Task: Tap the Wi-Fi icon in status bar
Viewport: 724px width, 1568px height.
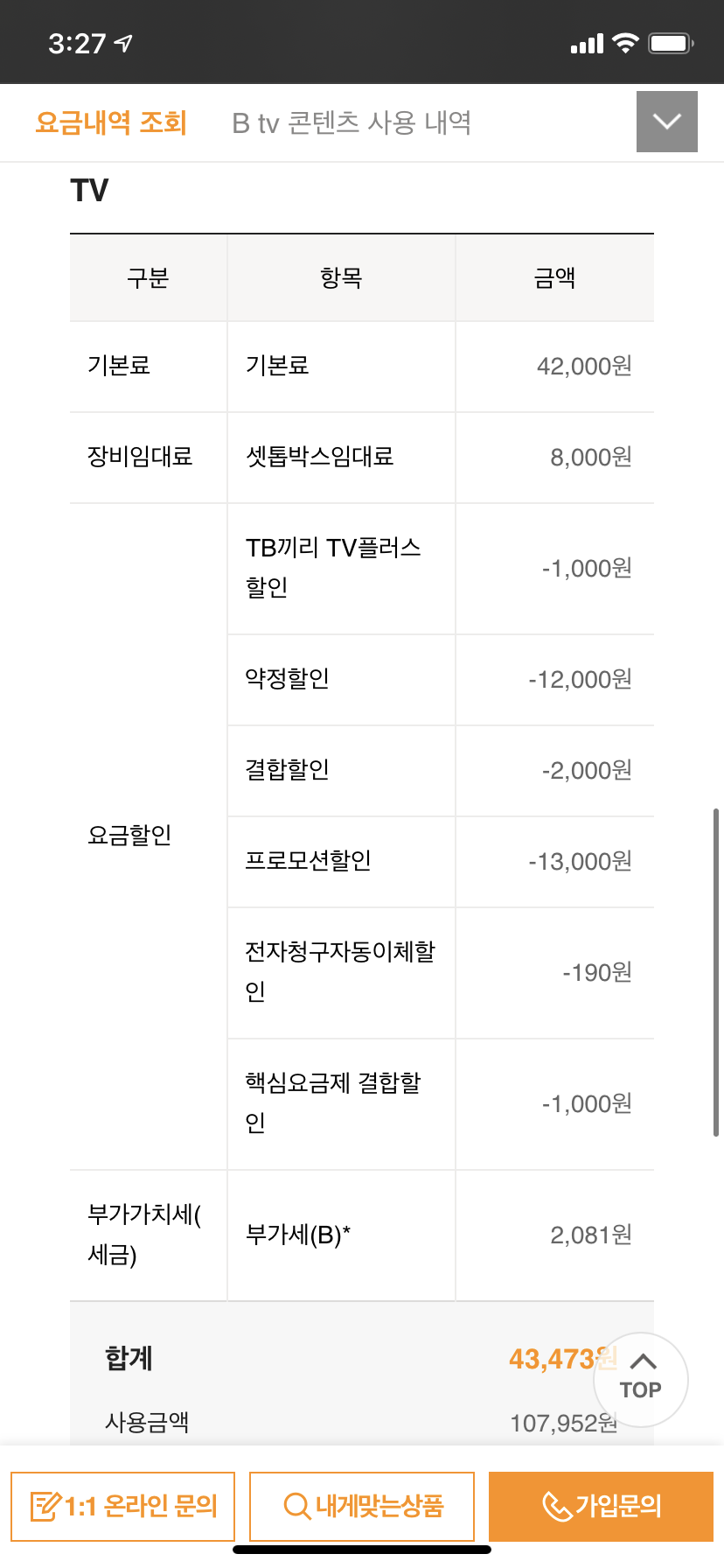Action: pos(625,43)
